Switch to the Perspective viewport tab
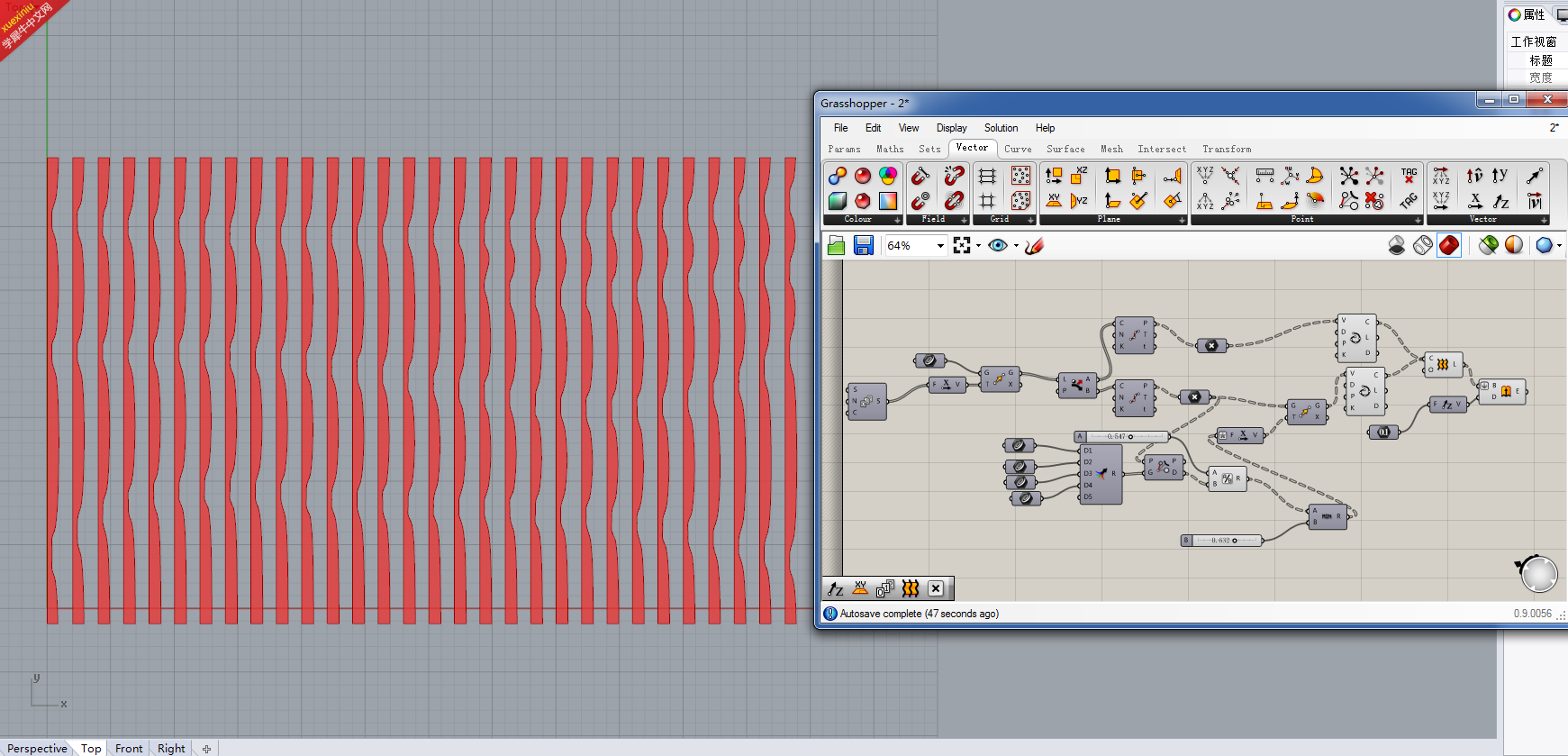The image size is (1568, 756). point(37,748)
